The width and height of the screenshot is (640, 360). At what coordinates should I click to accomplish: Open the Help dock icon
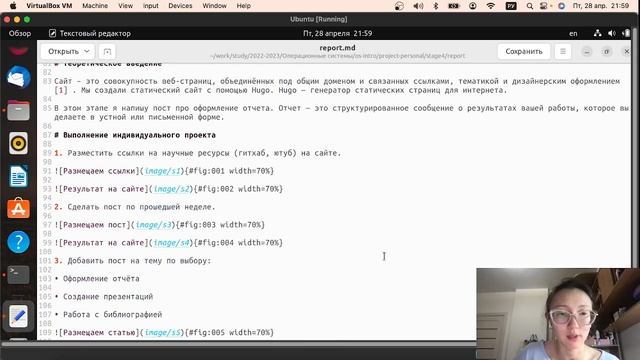18,242
